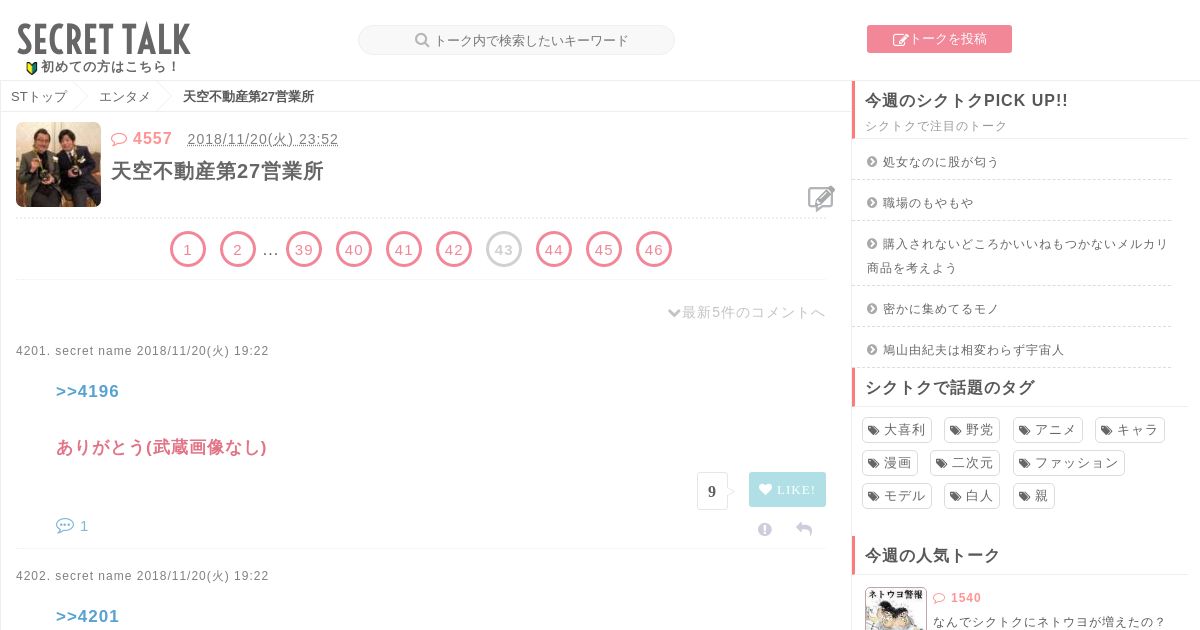Select the 大喜利 tag

tap(897, 430)
